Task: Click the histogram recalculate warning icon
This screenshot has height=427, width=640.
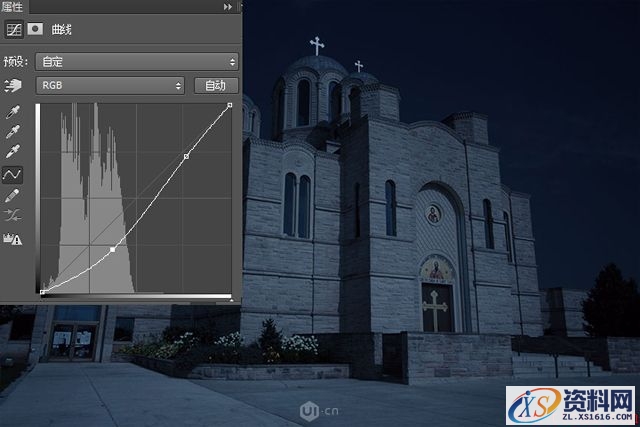Action: (x=14, y=237)
